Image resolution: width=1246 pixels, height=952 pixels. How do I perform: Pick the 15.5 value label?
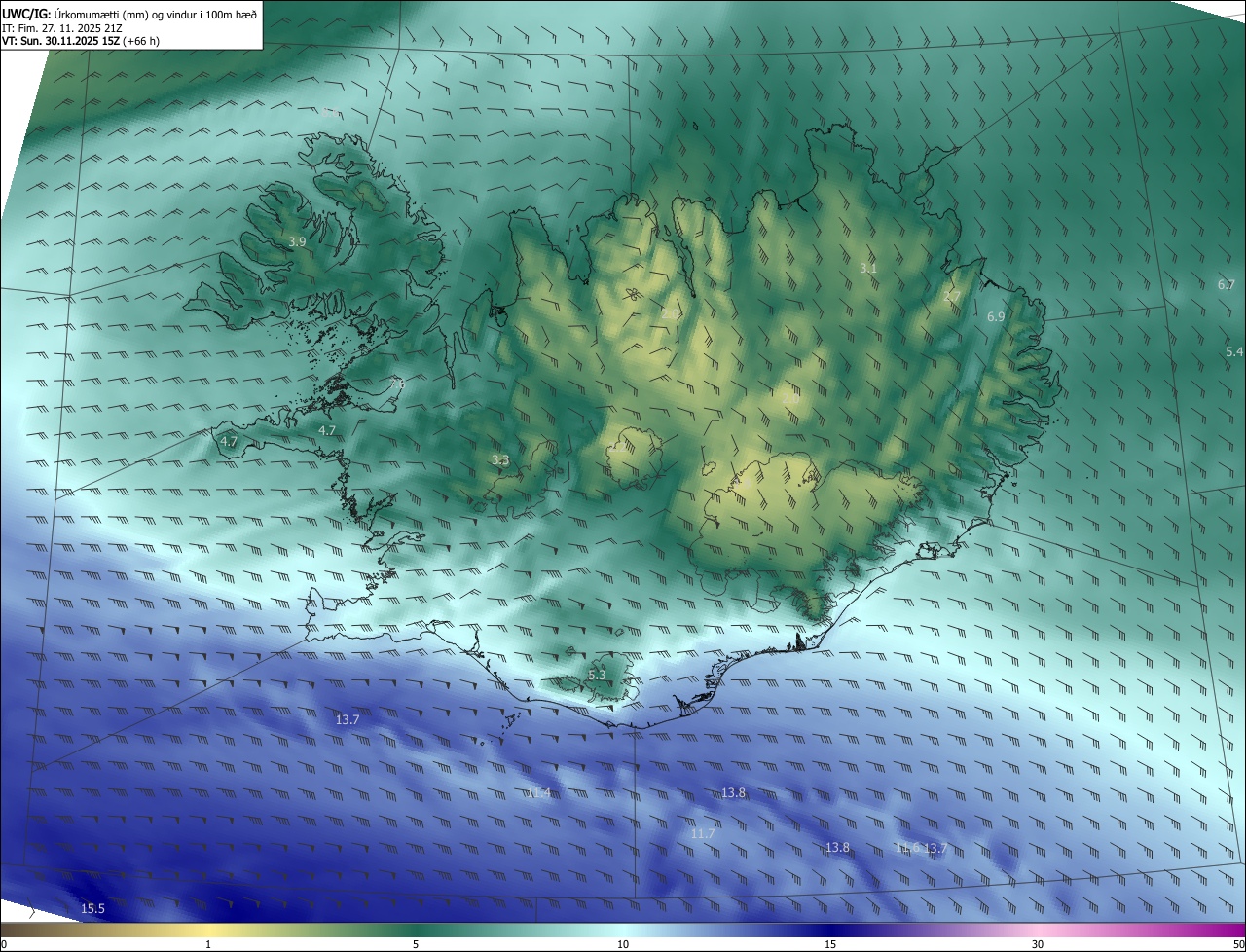coord(92,908)
